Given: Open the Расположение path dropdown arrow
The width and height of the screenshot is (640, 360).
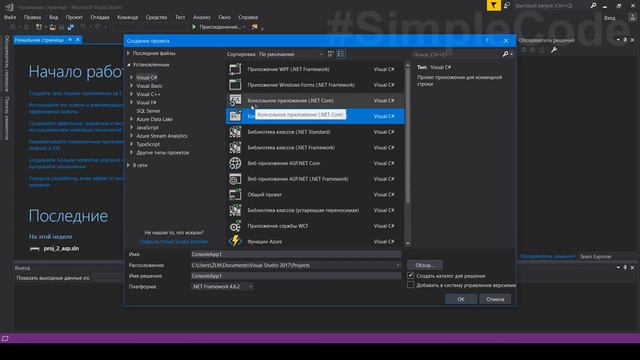Looking at the screenshot, I should (x=398, y=265).
